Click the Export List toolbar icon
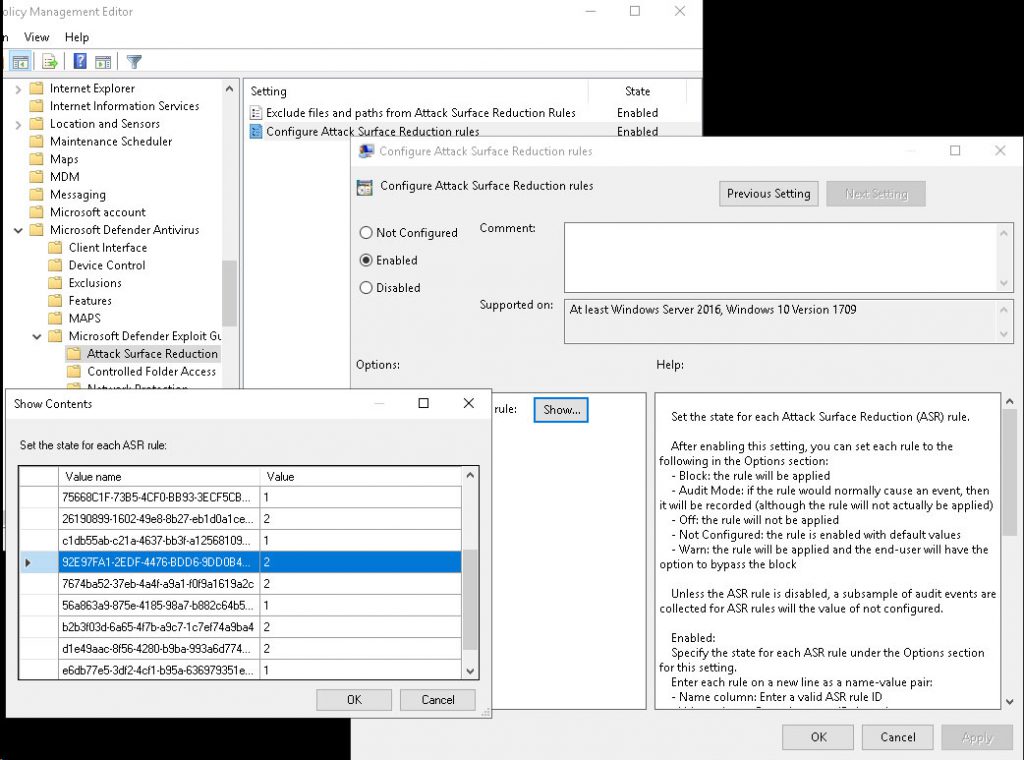Image resolution: width=1024 pixels, height=760 pixels. (x=50, y=62)
